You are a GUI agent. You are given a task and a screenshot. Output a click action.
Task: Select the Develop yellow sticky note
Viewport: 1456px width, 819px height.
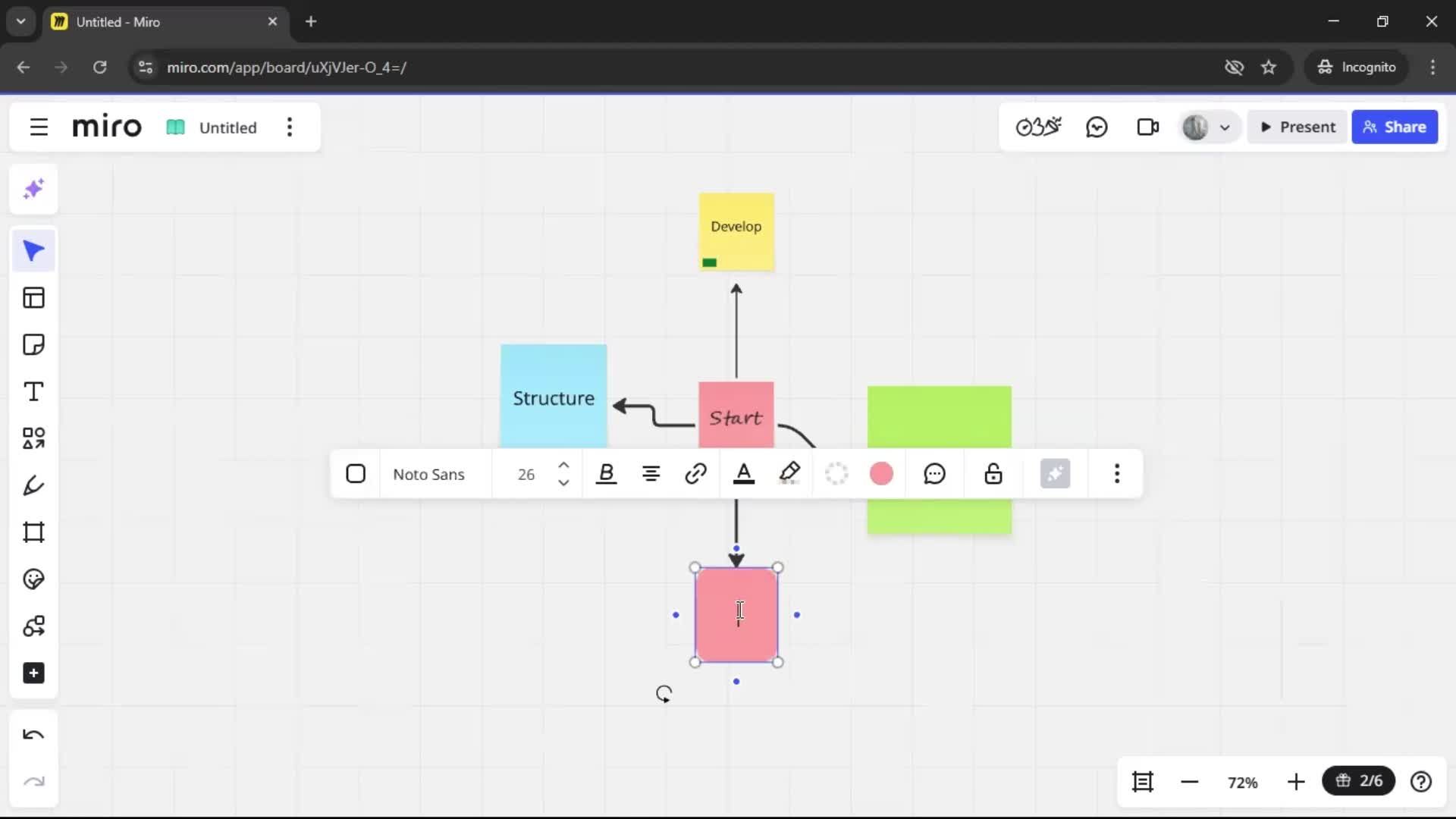click(x=736, y=231)
